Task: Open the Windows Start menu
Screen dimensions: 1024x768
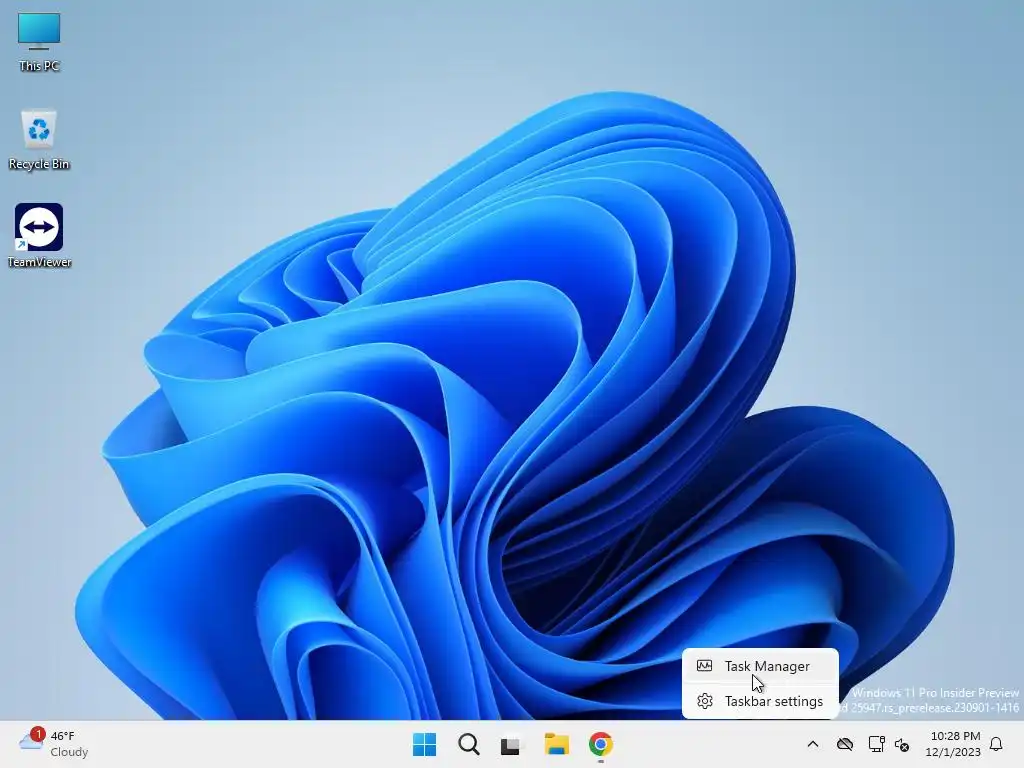Action: pyautogui.click(x=424, y=744)
